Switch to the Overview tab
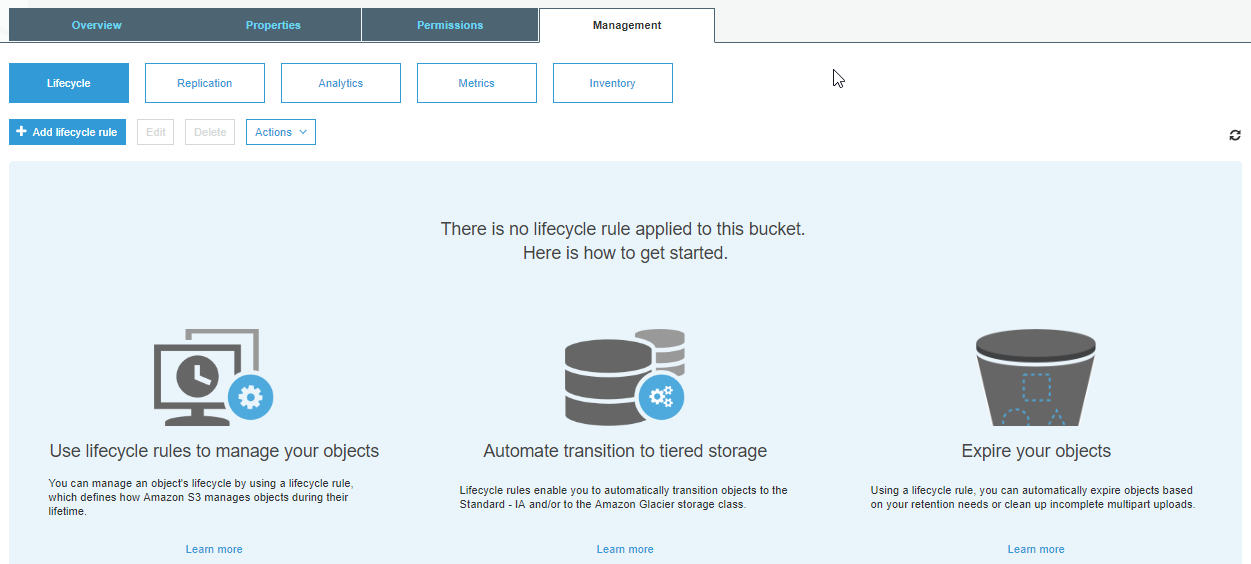This screenshot has height=564, width=1251. click(x=97, y=25)
